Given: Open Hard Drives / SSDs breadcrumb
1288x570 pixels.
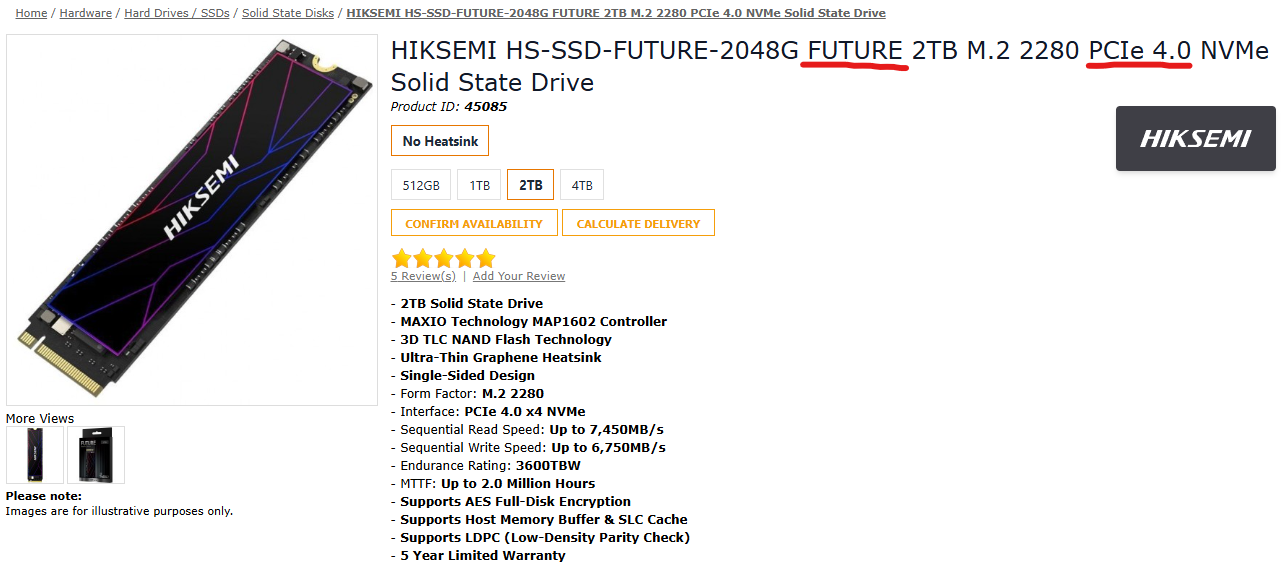Looking at the screenshot, I should point(176,13).
